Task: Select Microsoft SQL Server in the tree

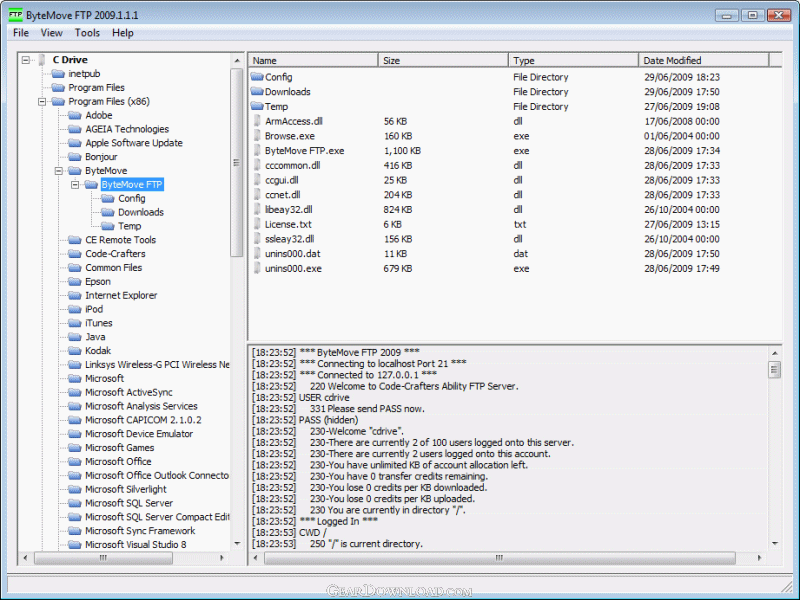Action: coord(129,503)
